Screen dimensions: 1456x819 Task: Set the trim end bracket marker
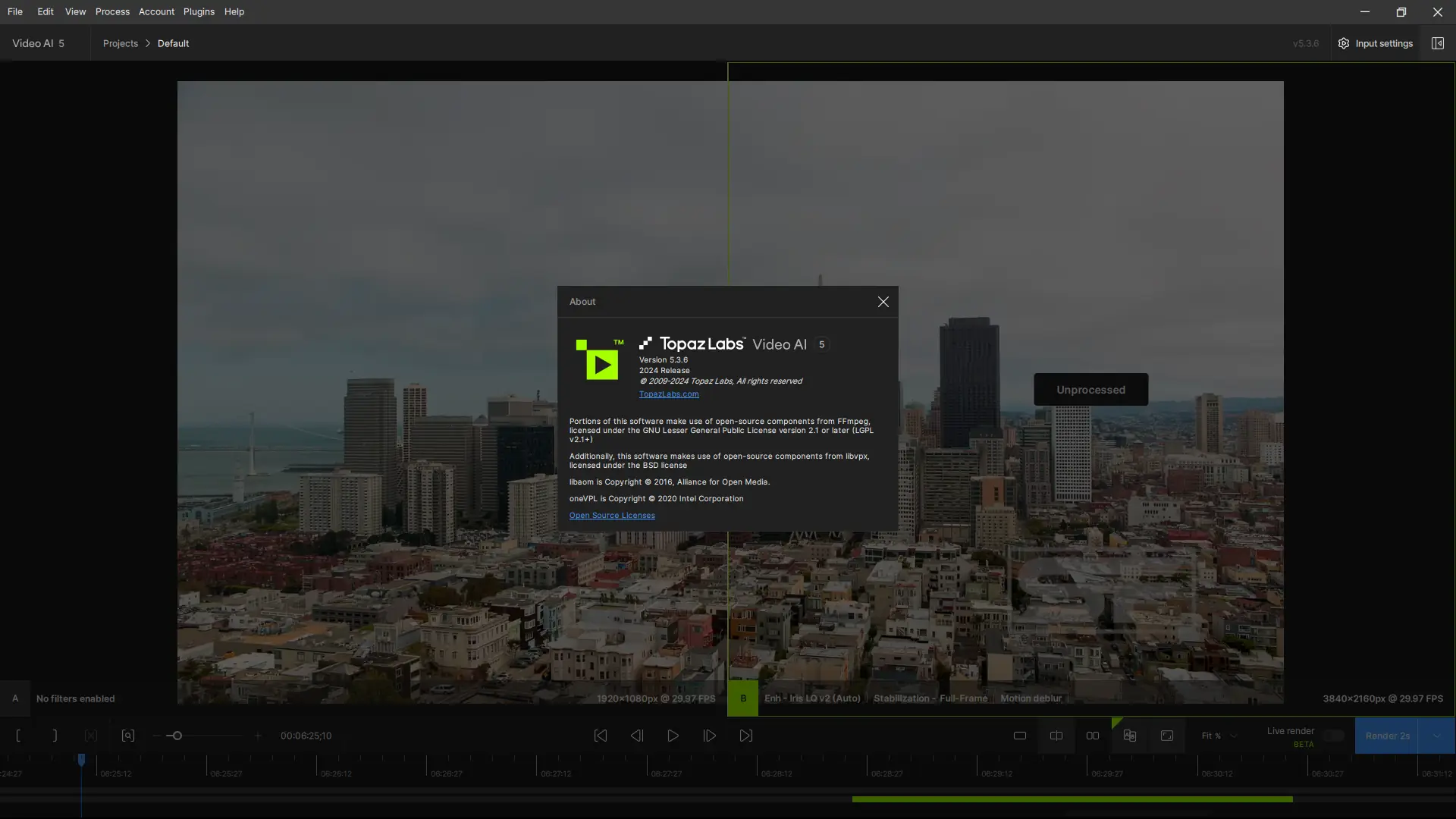[x=55, y=736]
